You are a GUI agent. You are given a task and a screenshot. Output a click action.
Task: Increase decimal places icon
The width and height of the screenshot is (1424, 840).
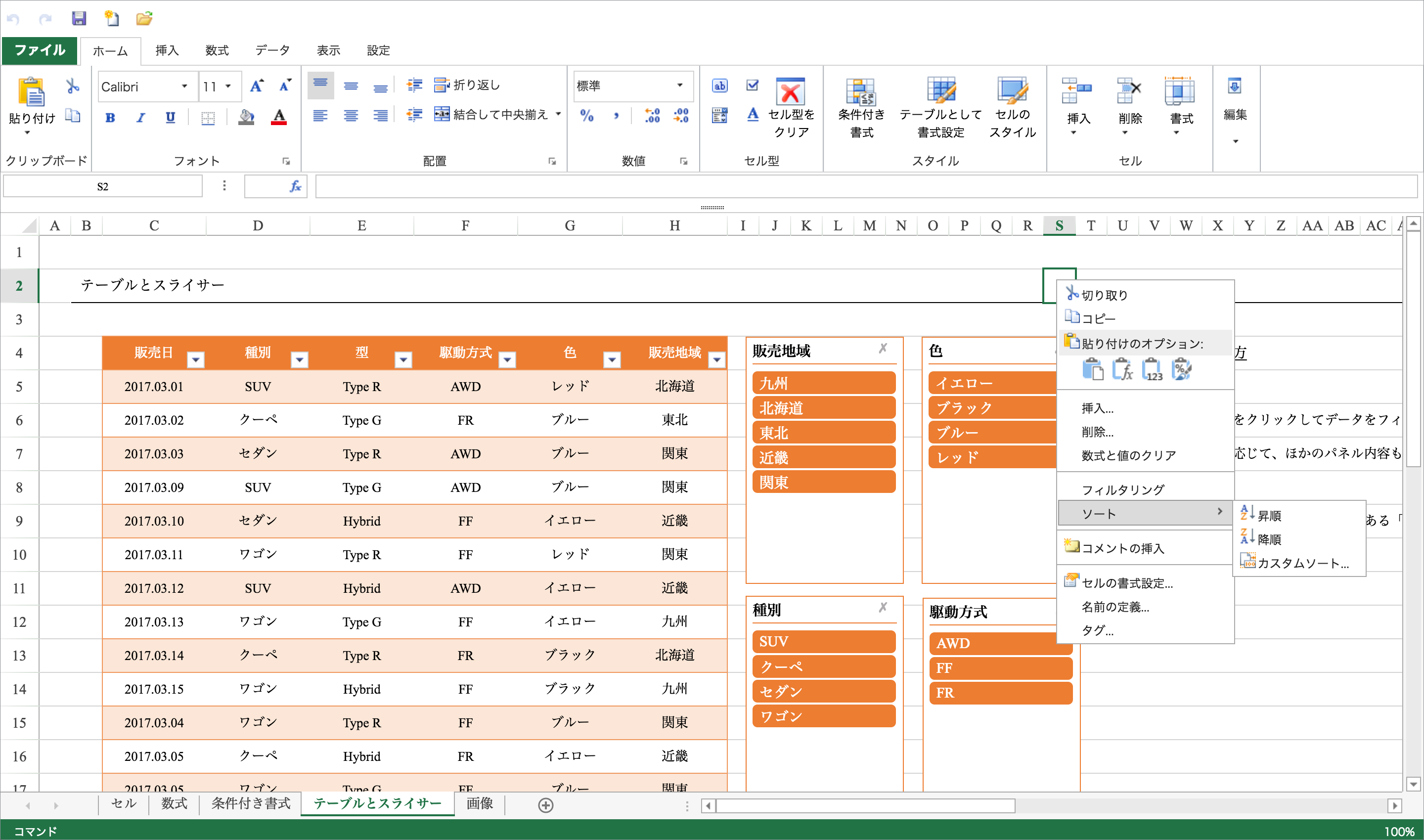click(x=652, y=116)
